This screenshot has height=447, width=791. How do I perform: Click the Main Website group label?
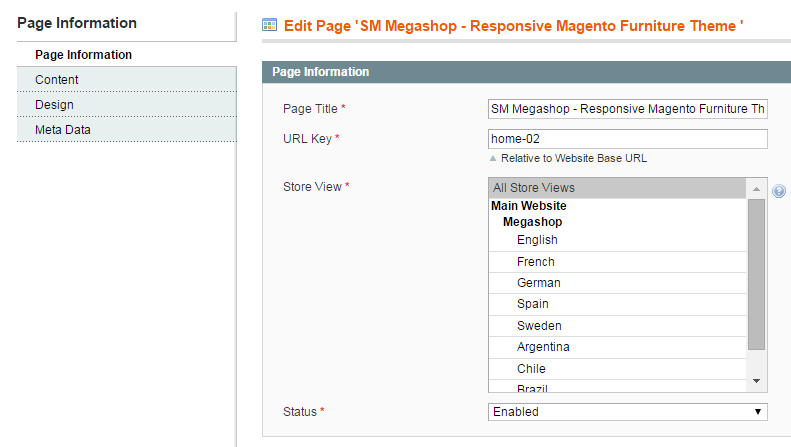point(529,206)
